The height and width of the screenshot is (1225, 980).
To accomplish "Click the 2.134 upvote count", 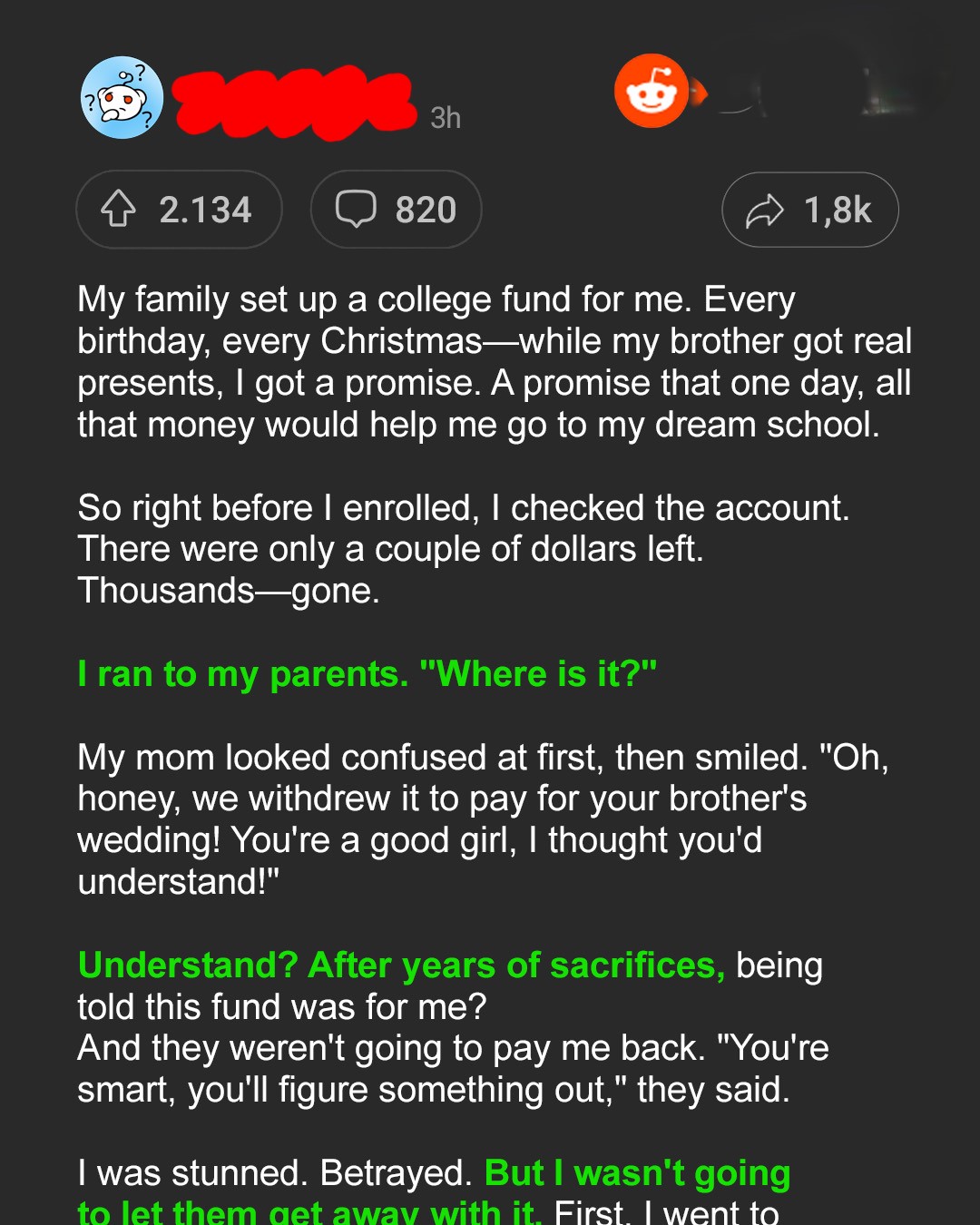I will coord(205,210).
